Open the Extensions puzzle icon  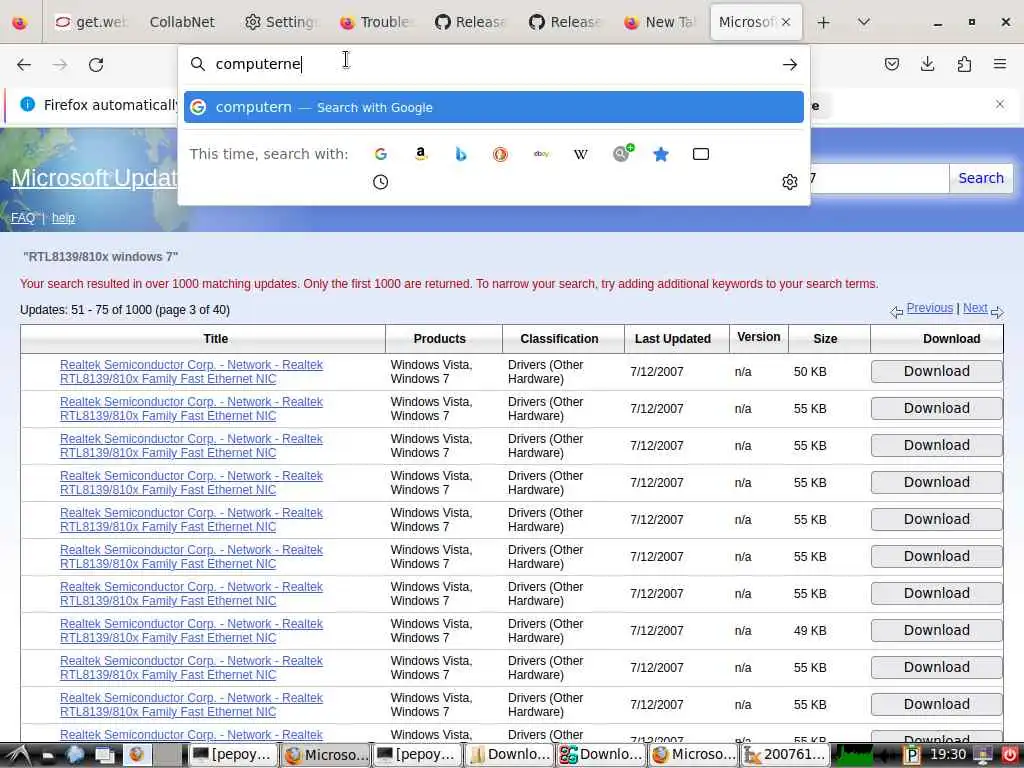click(x=964, y=64)
